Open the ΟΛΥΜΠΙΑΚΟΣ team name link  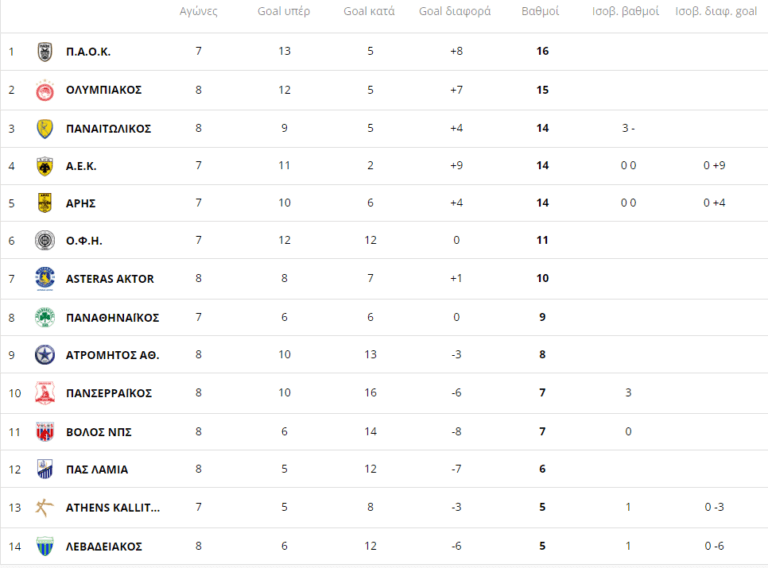click(x=104, y=90)
